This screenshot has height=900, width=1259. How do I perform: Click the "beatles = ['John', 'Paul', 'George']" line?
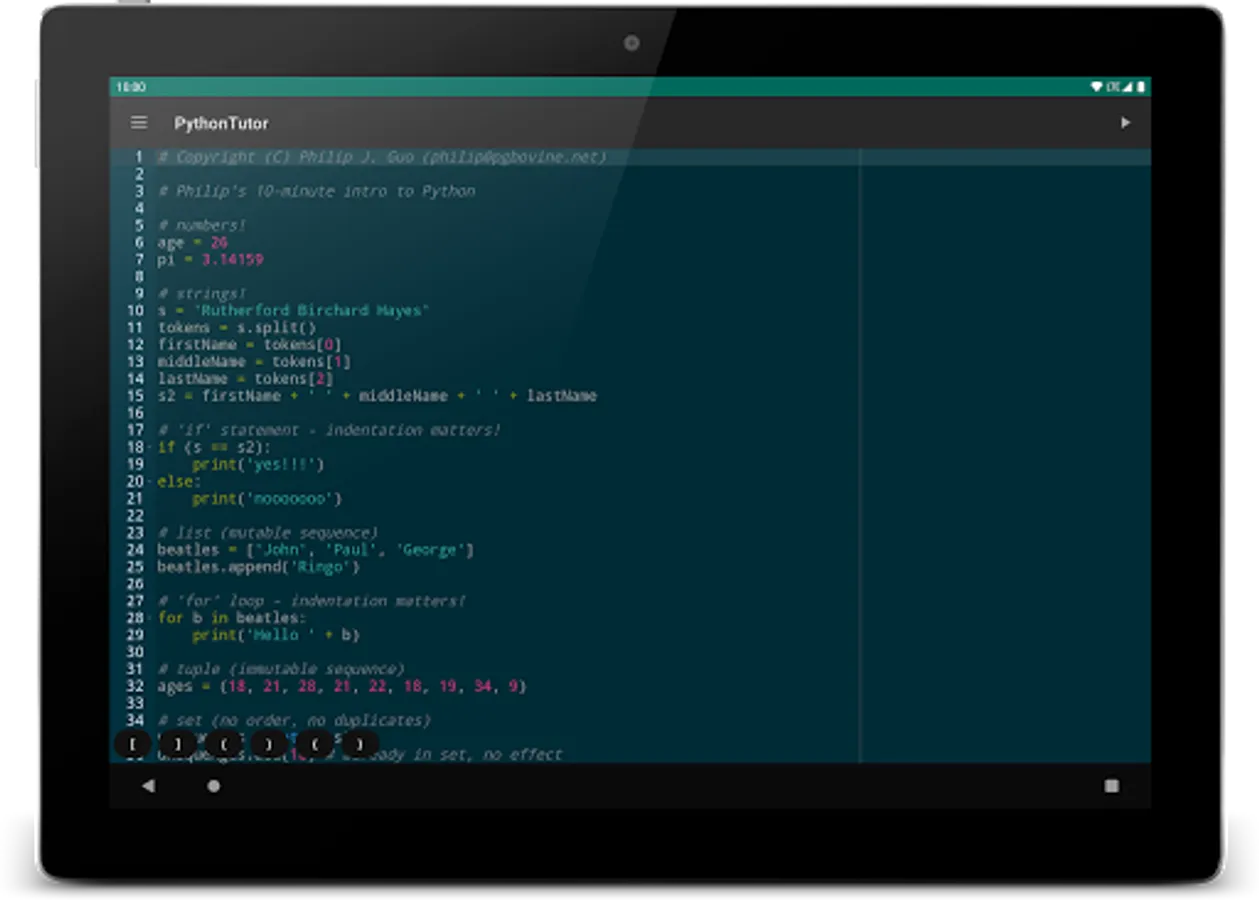pyautogui.click(x=316, y=549)
